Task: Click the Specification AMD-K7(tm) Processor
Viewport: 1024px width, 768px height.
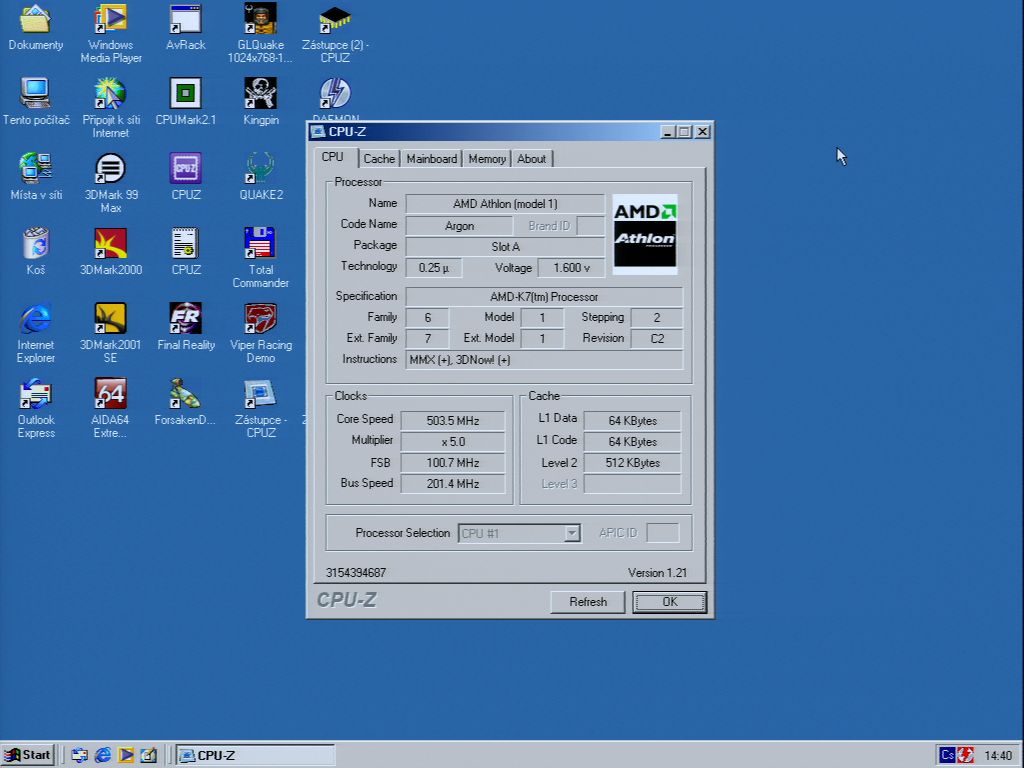Action: (x=544, y=296)
